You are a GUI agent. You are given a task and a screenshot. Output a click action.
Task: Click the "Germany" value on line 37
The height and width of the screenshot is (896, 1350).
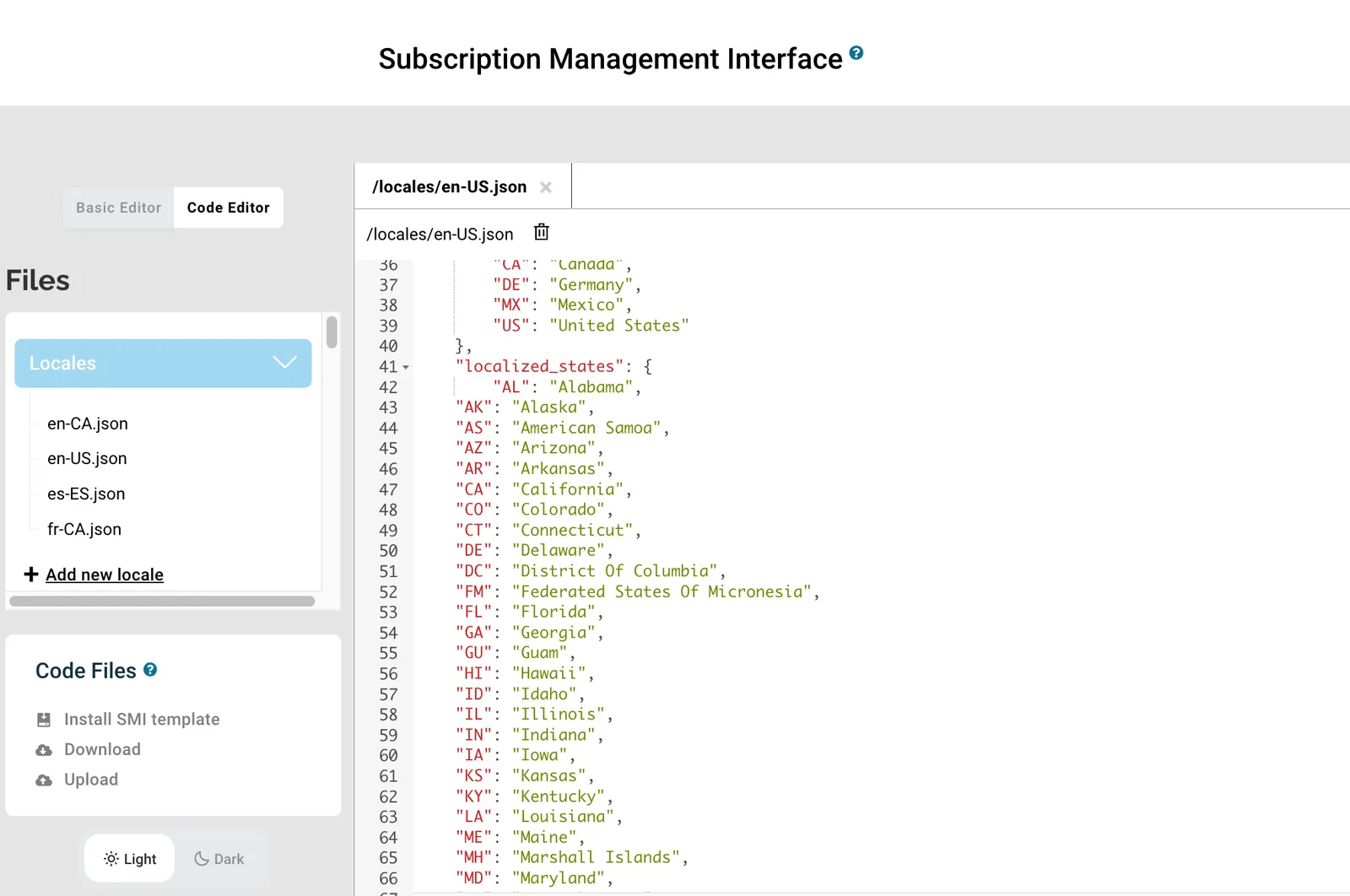click(x=591, y=285)
